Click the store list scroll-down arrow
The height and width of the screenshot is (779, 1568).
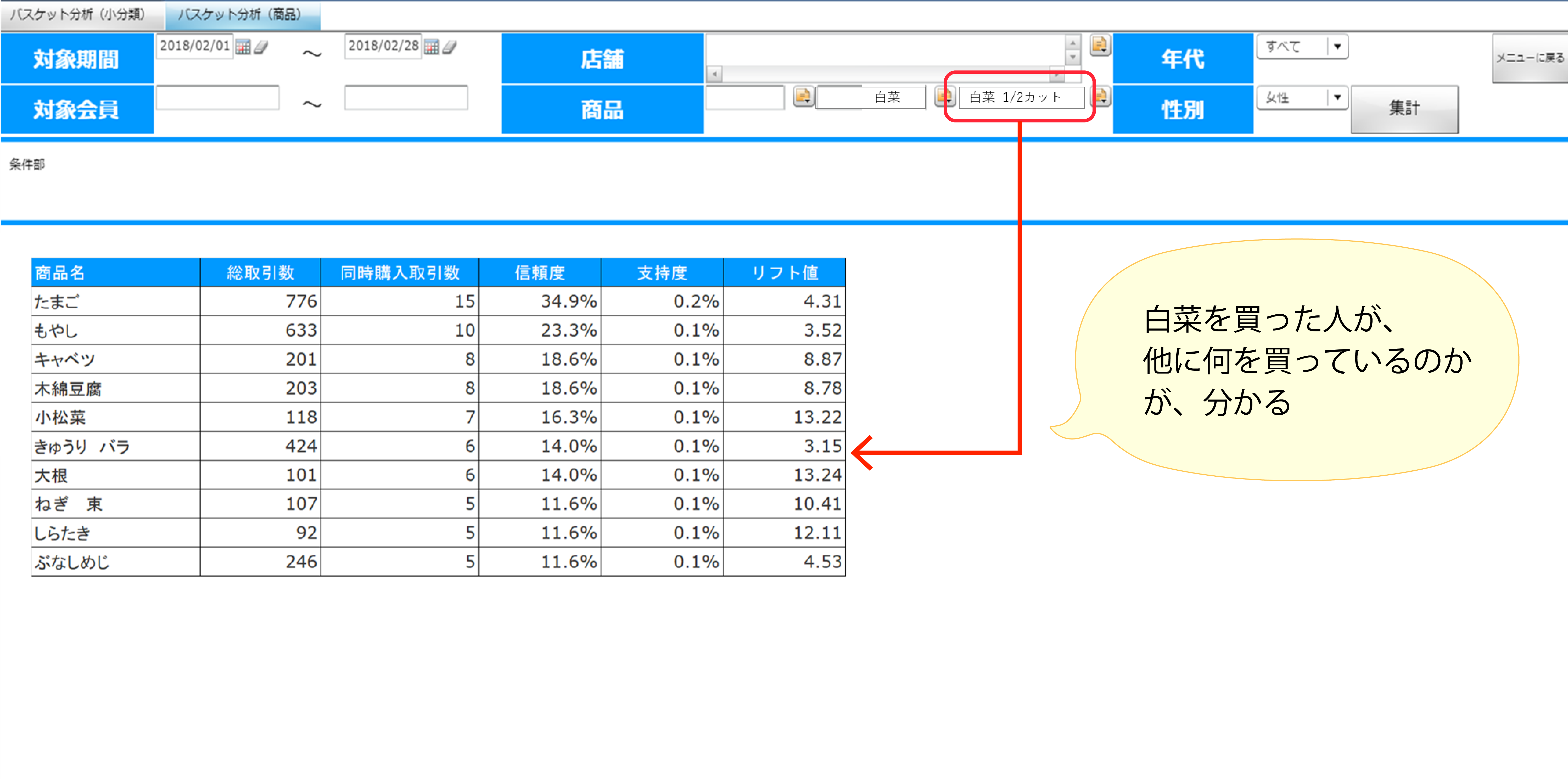[x=1073, y=57]
